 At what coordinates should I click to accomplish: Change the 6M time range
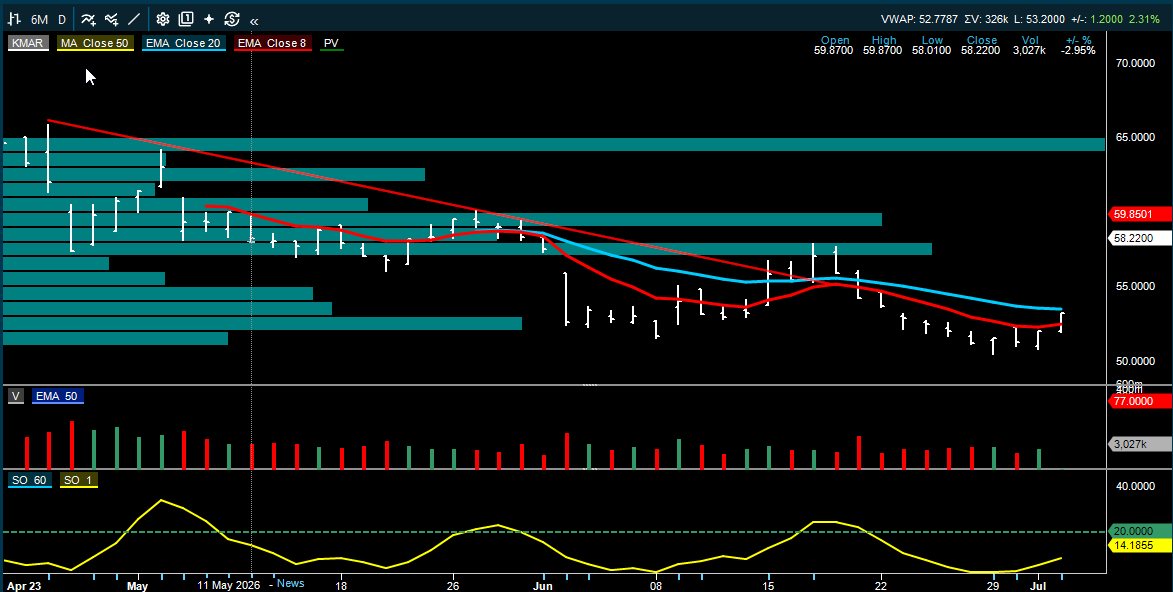(40, 19)
